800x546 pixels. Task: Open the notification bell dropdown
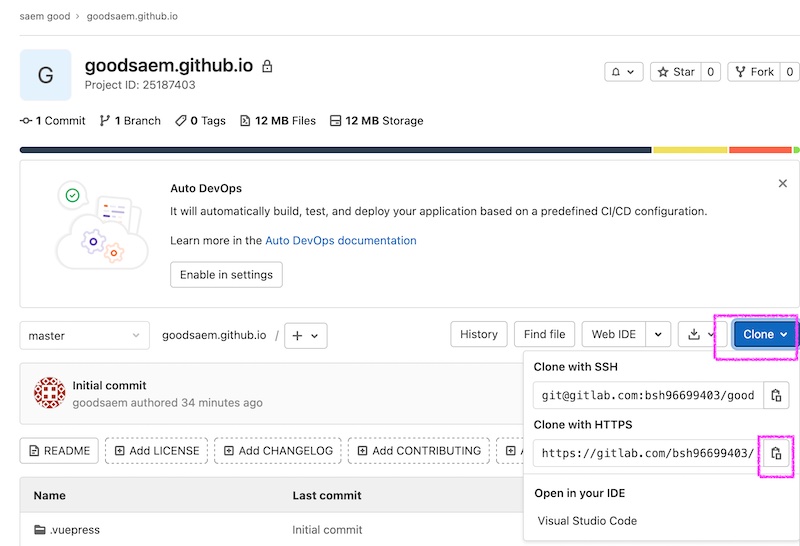tap(623, 72)
